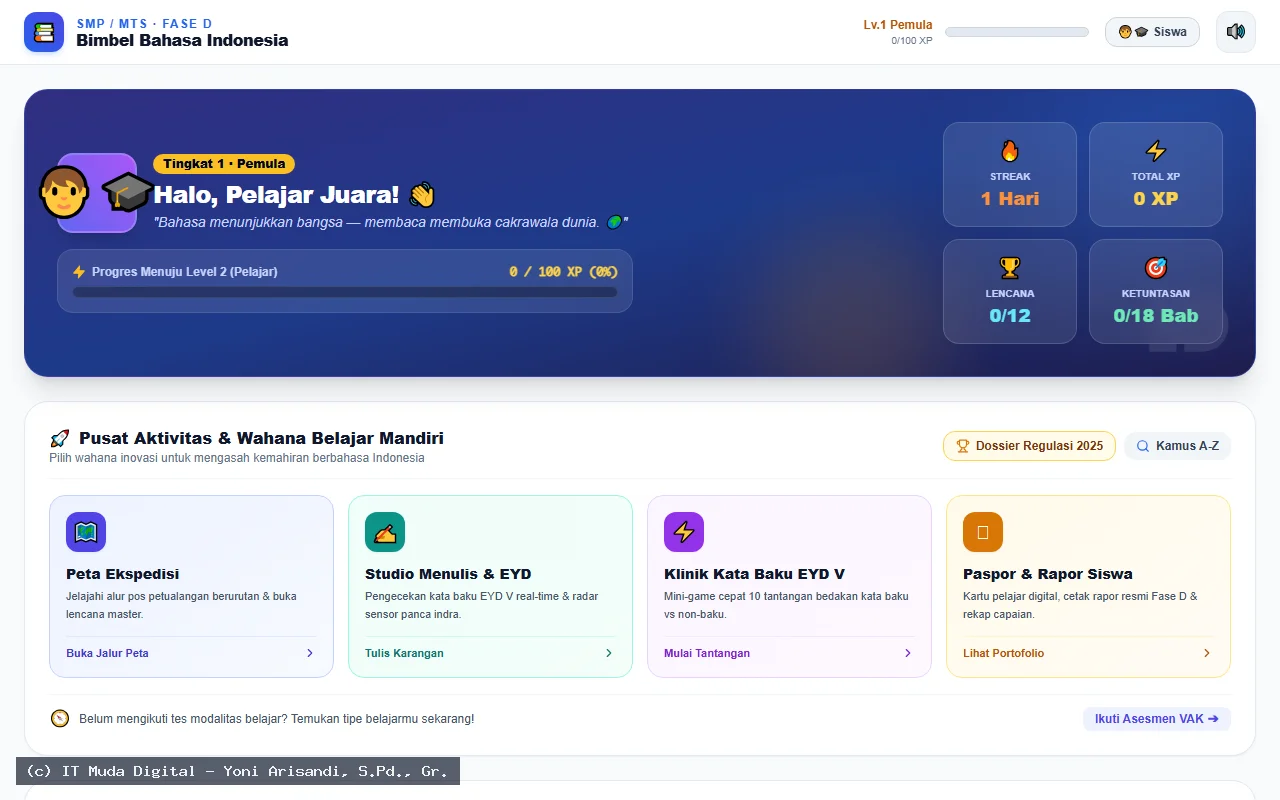1280x800 pixels.
Task: Follow the Mulai Tantangan link
Action: pos(707,653)
